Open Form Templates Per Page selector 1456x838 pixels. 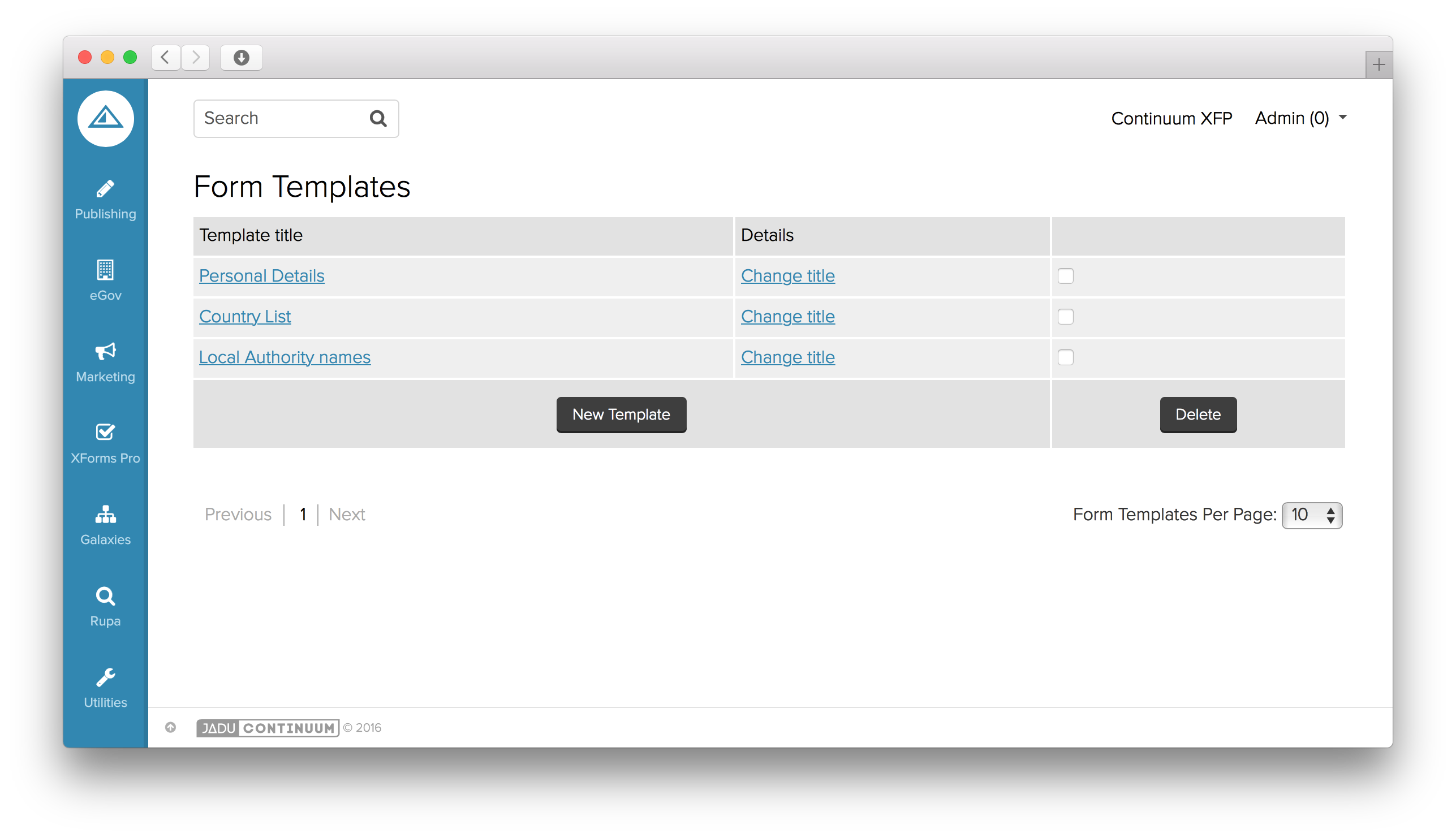pyautogui.click(x=1312, y=515)
